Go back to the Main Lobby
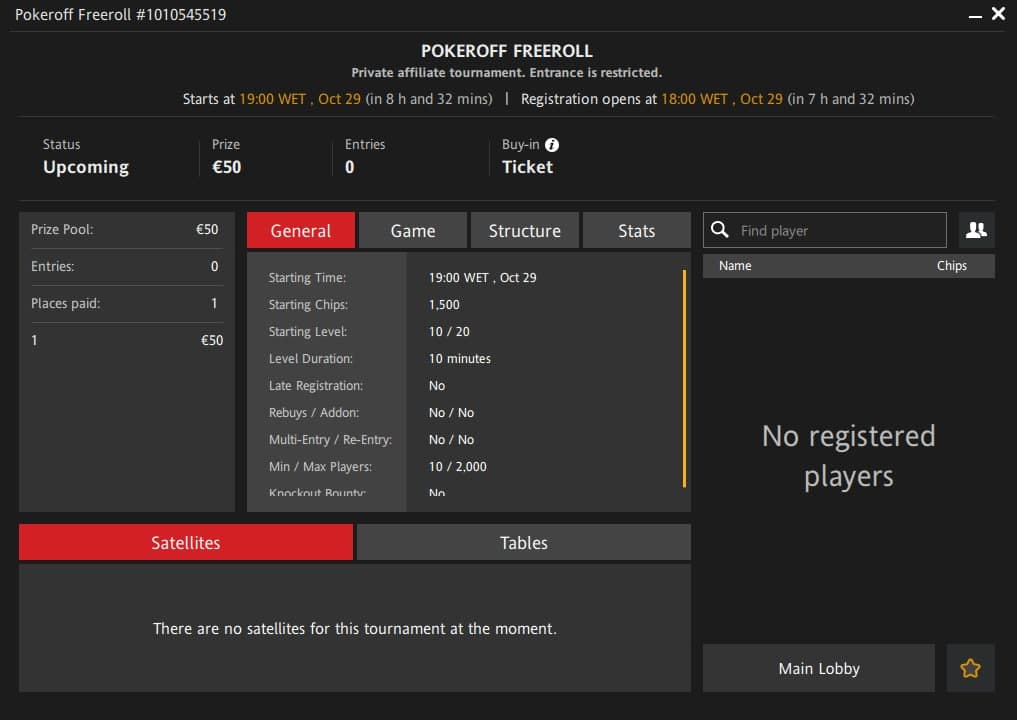 click(818, 669)
